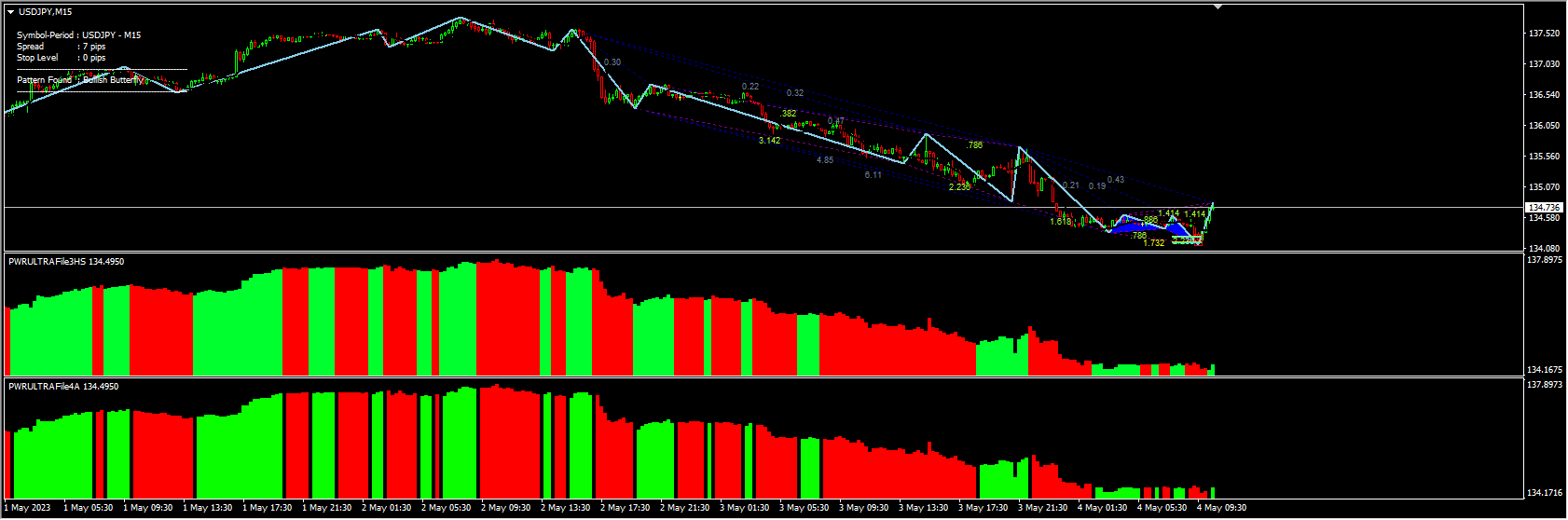1568x520 pixels.
Task: Click the "Spread : 7 pips" text
Action: (x=61, y=47)
